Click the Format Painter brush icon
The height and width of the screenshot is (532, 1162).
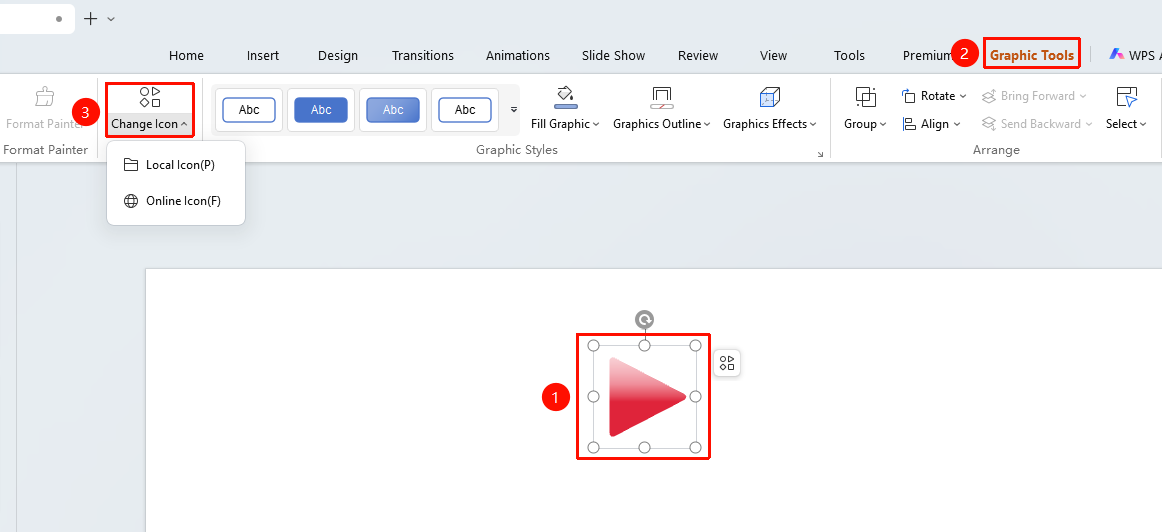tap(45, 97)
